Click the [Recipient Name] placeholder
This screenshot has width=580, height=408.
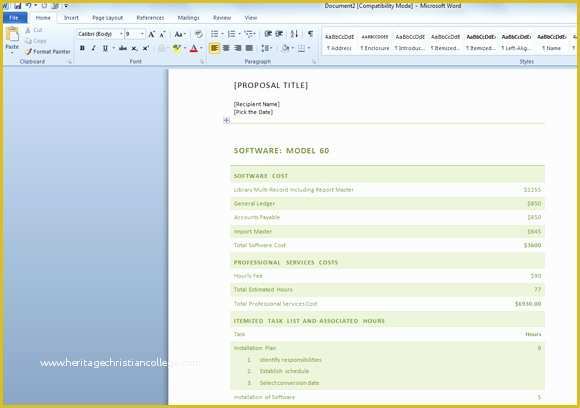(257, 104)
